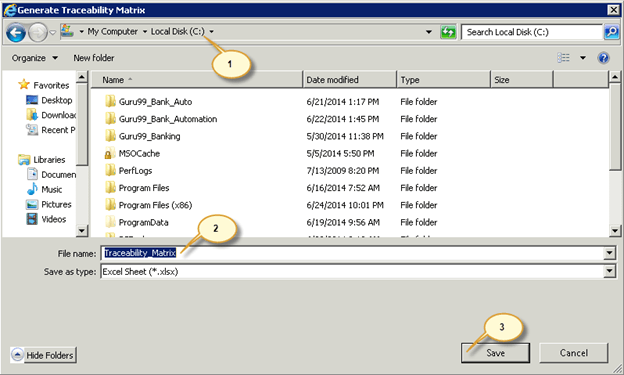624x375 pixels.
Task: Open Videos library
Action: pos(54,219)
